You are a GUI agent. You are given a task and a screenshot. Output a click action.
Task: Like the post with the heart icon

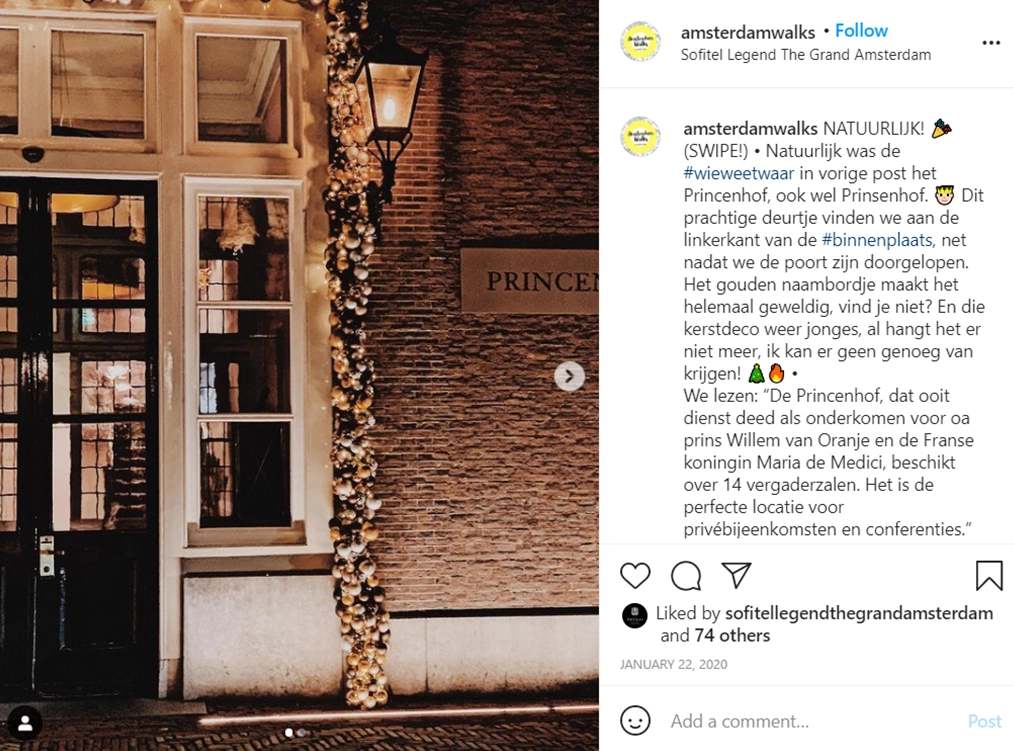coord(634,575)
